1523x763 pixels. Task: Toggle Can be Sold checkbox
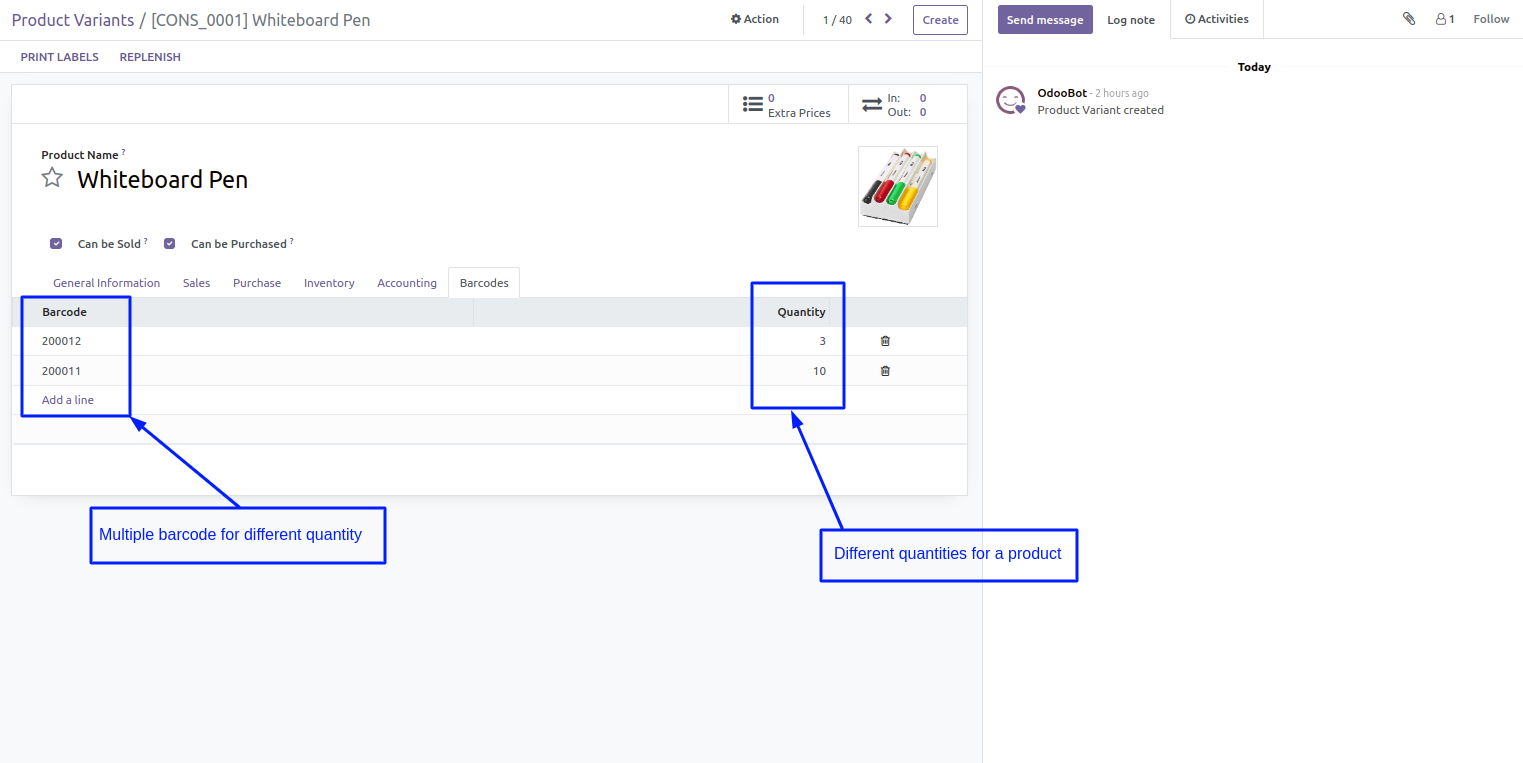point(56,243)
